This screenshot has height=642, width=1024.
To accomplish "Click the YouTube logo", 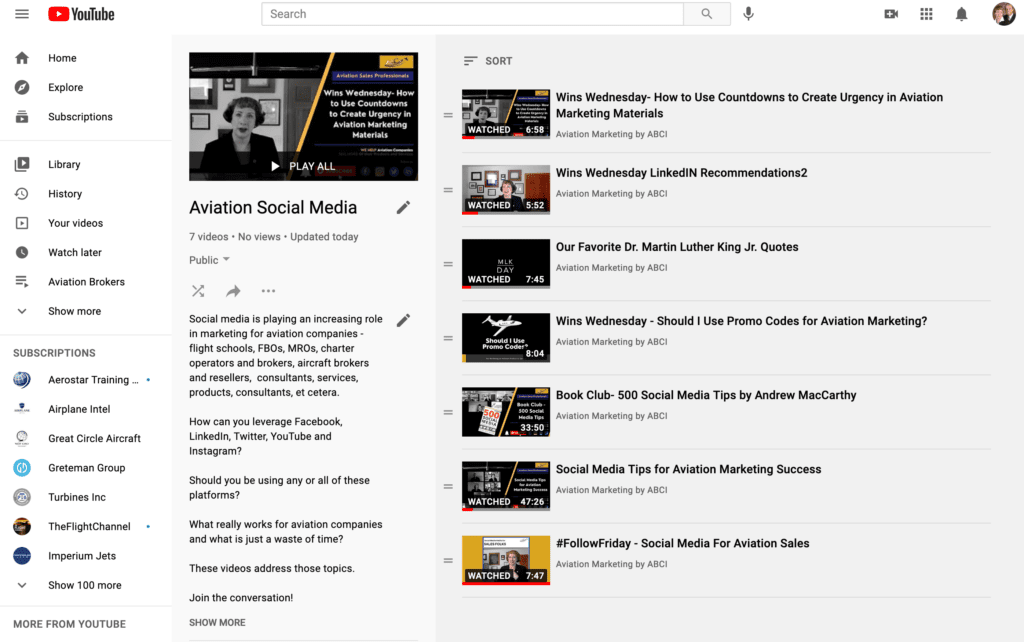I will tap(81, 14).
